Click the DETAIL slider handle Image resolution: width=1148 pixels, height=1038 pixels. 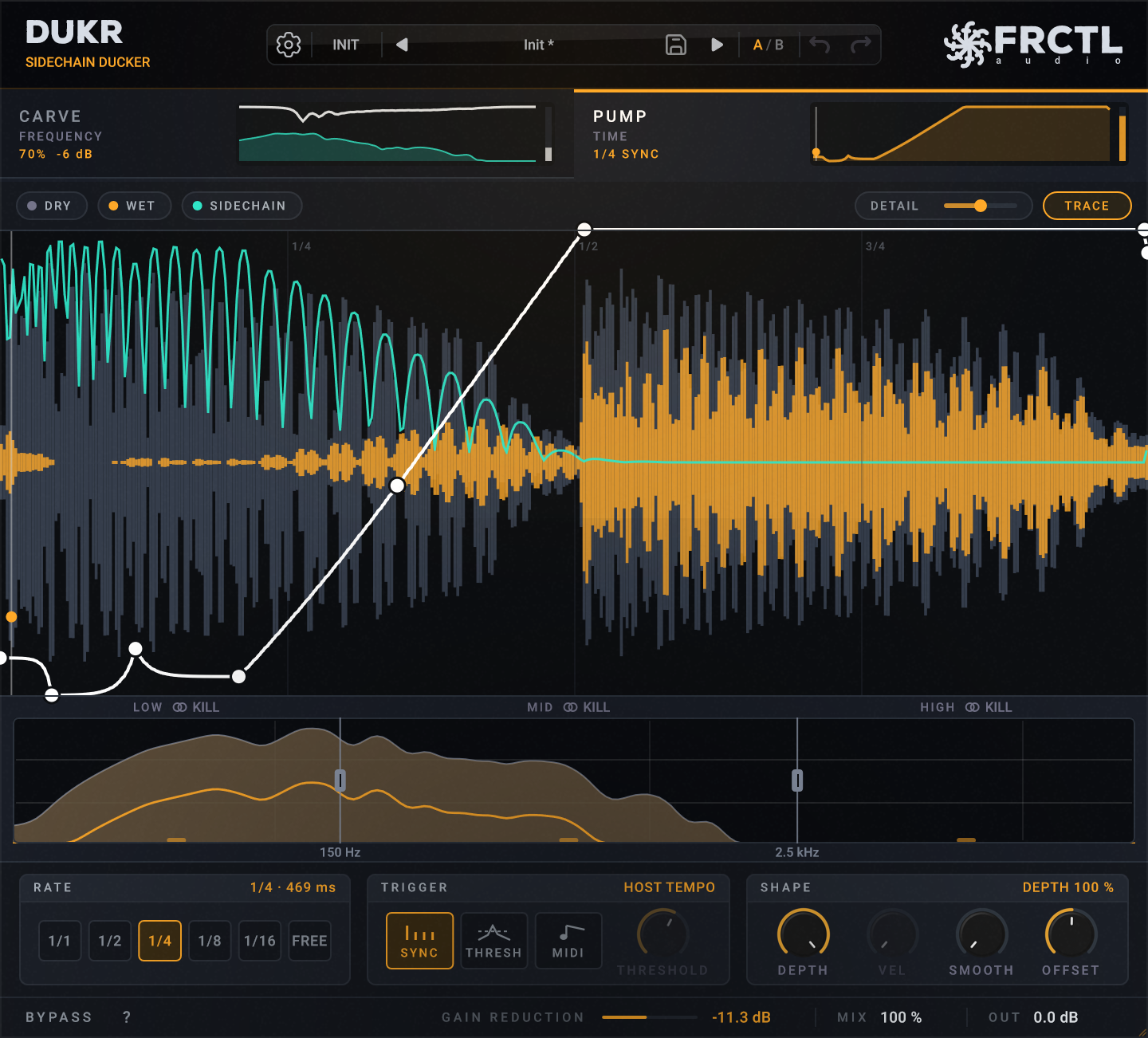[981, 206]
